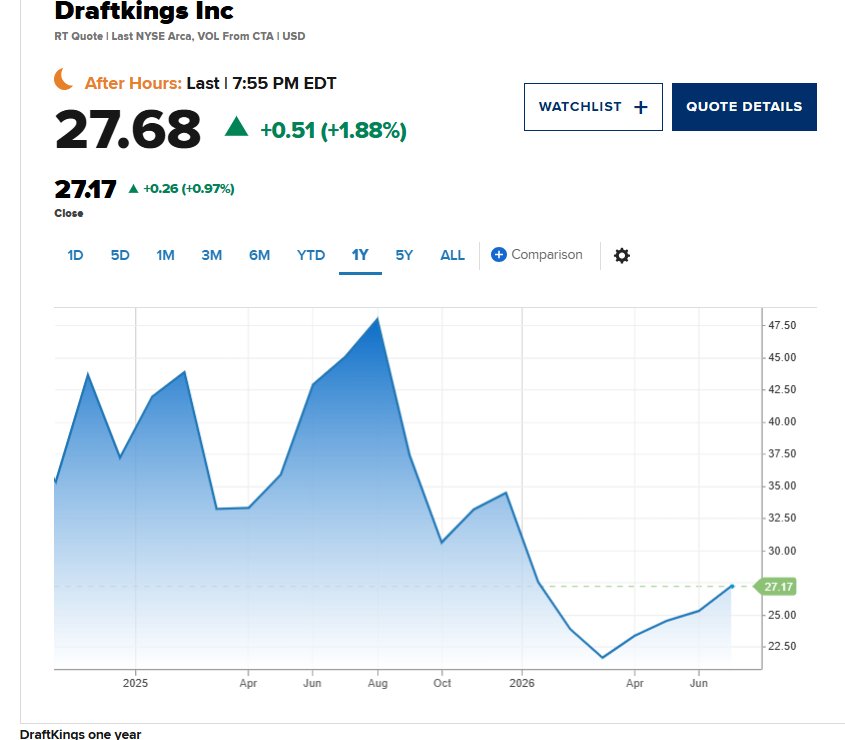Click the endpoint dot on the chart line

pos(732,586)
